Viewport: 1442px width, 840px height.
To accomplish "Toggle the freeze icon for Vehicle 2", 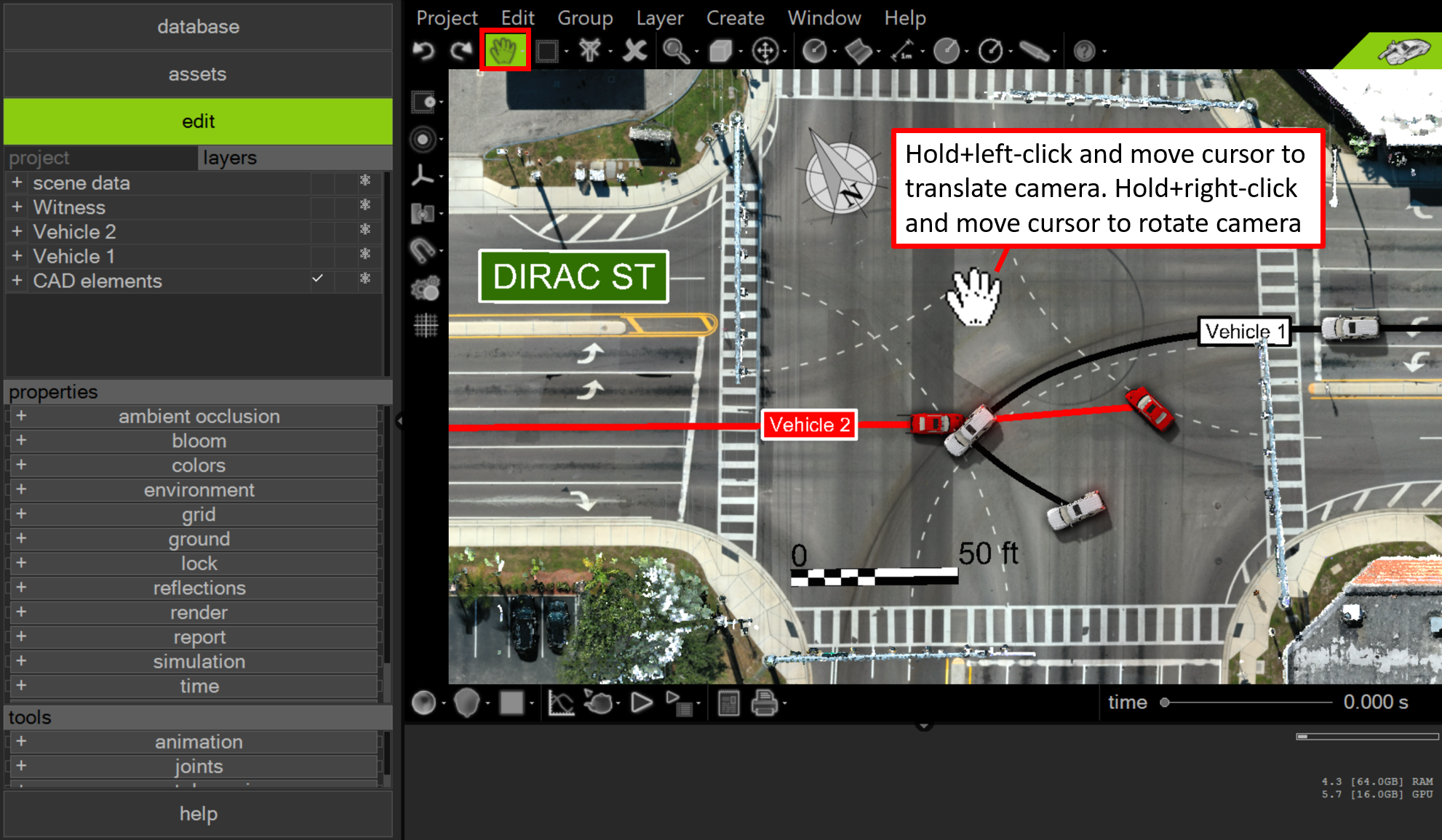I will point(365,231).
